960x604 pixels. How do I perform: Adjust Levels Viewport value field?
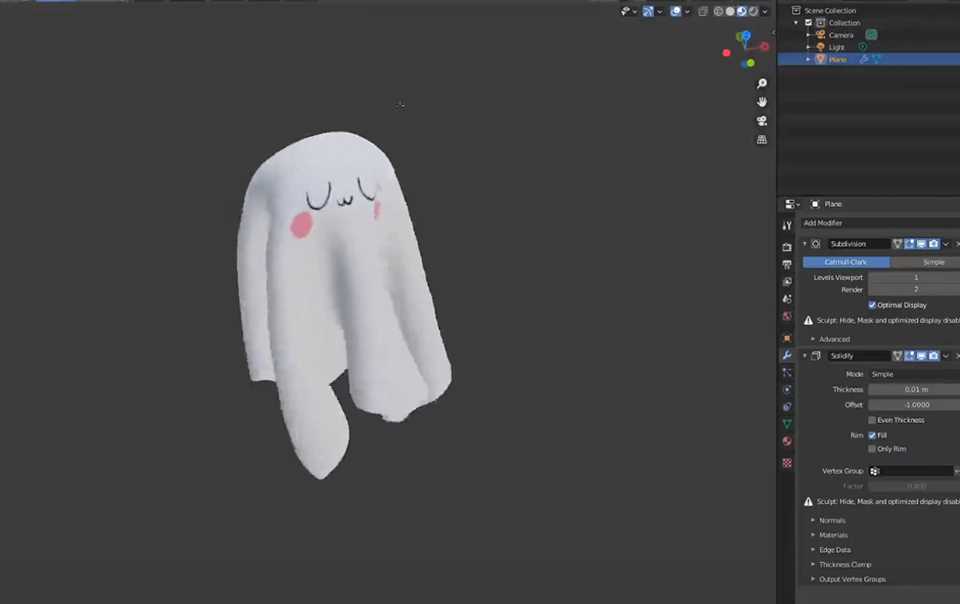(914, 277)
